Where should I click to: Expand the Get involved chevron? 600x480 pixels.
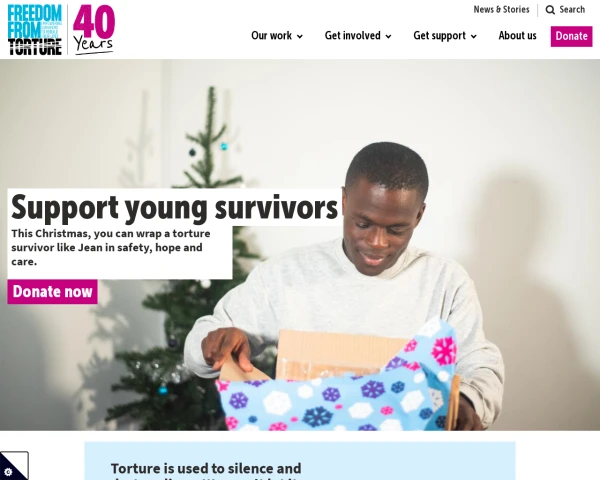[x=388, y=36]
